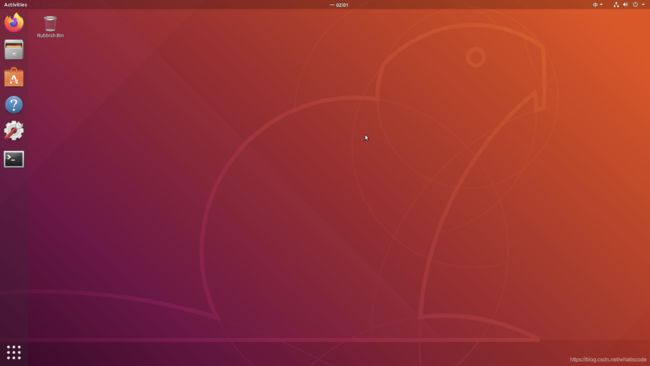The width and height of the screenshot is (650, 366).
Task: Open the clock calendar menu
Action: (x=340, y=5)
